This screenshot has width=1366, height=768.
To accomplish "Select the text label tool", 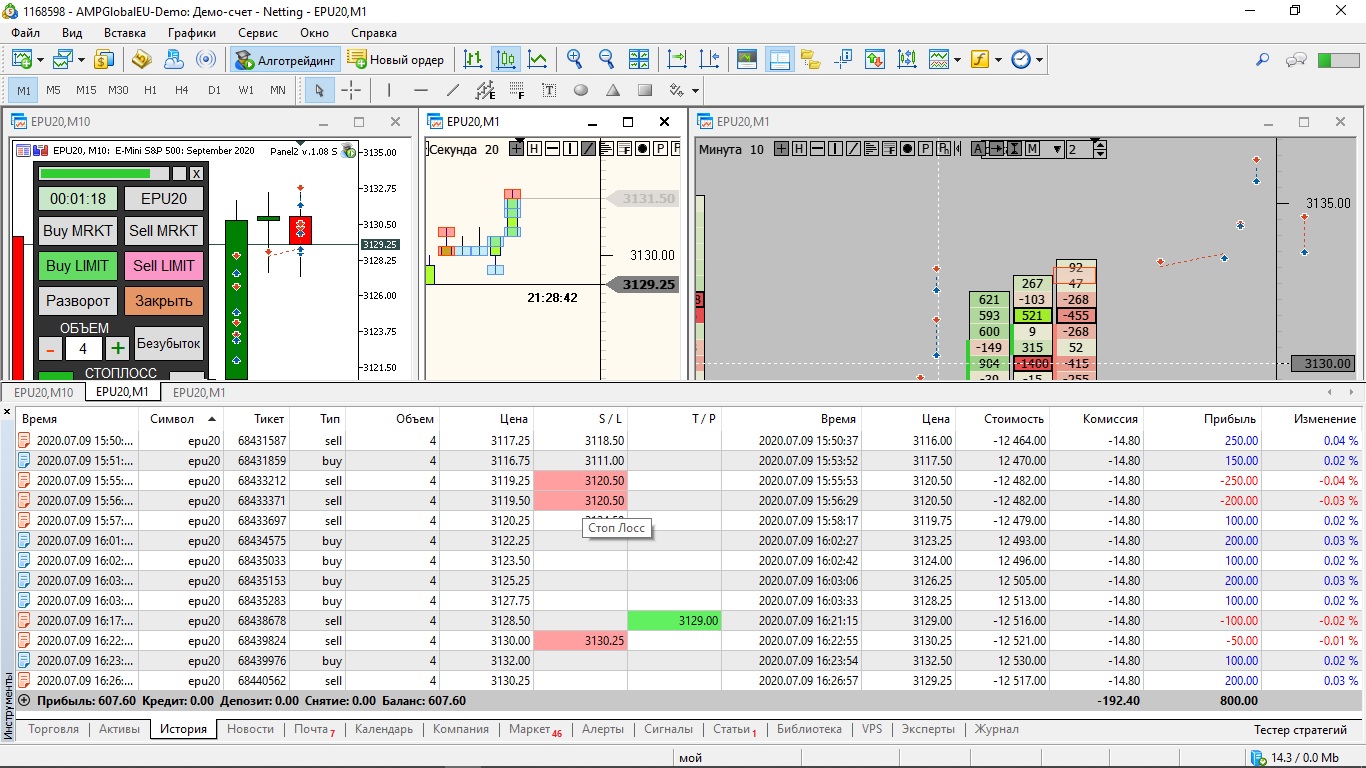I will pos(549,90).
